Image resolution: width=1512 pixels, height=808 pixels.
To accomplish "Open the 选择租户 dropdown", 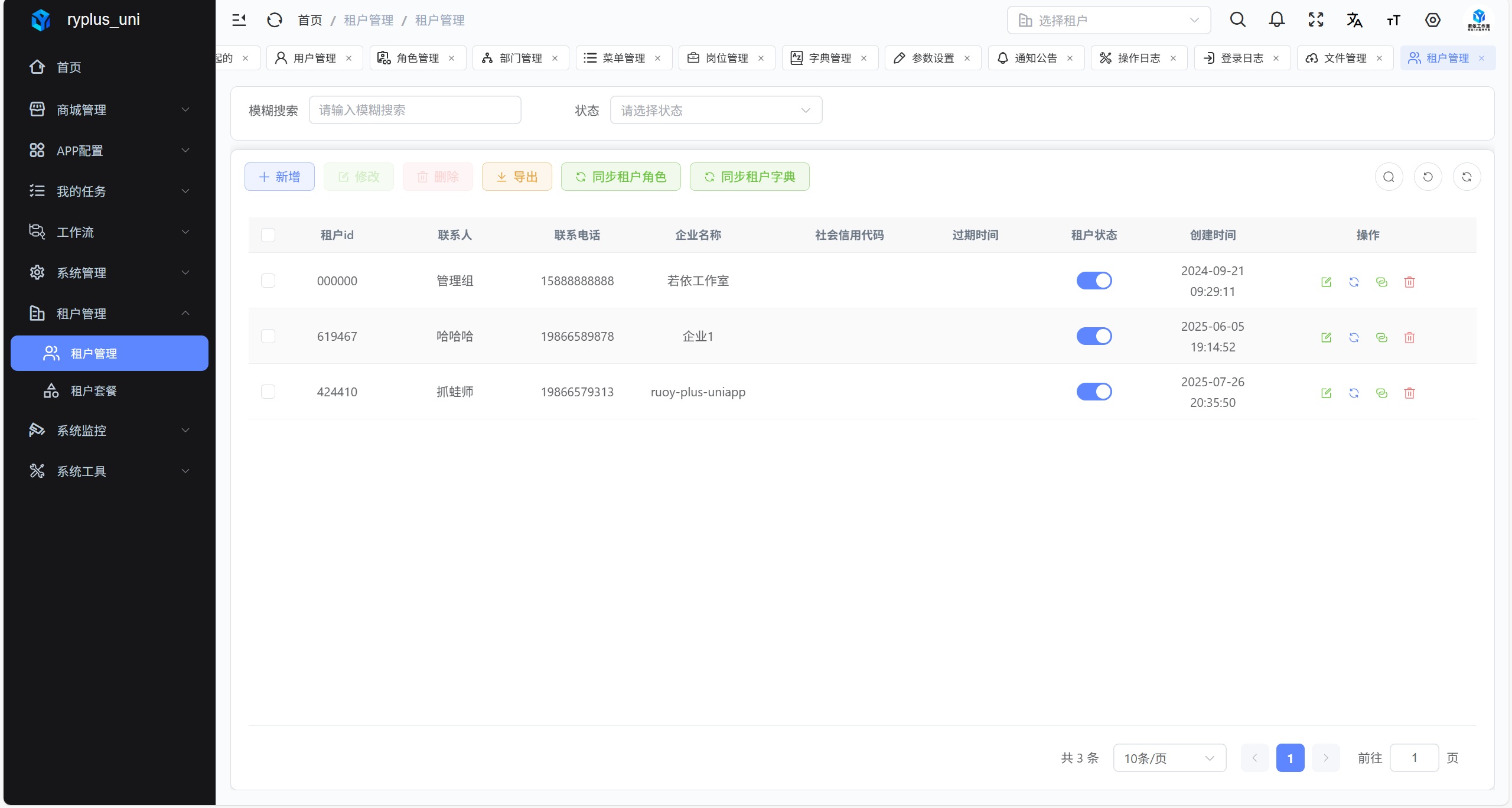I will pos(1109,21).
